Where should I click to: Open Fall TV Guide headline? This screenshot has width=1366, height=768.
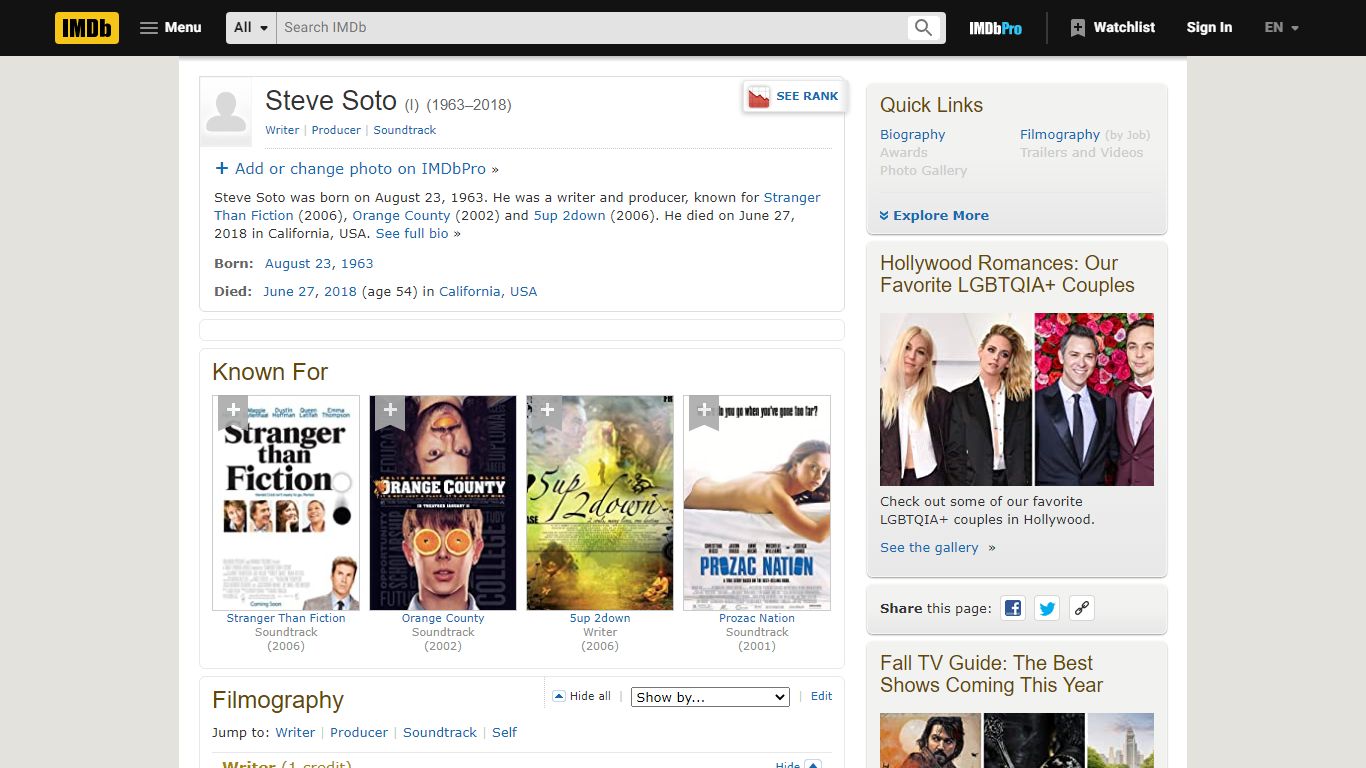[991, 674]
